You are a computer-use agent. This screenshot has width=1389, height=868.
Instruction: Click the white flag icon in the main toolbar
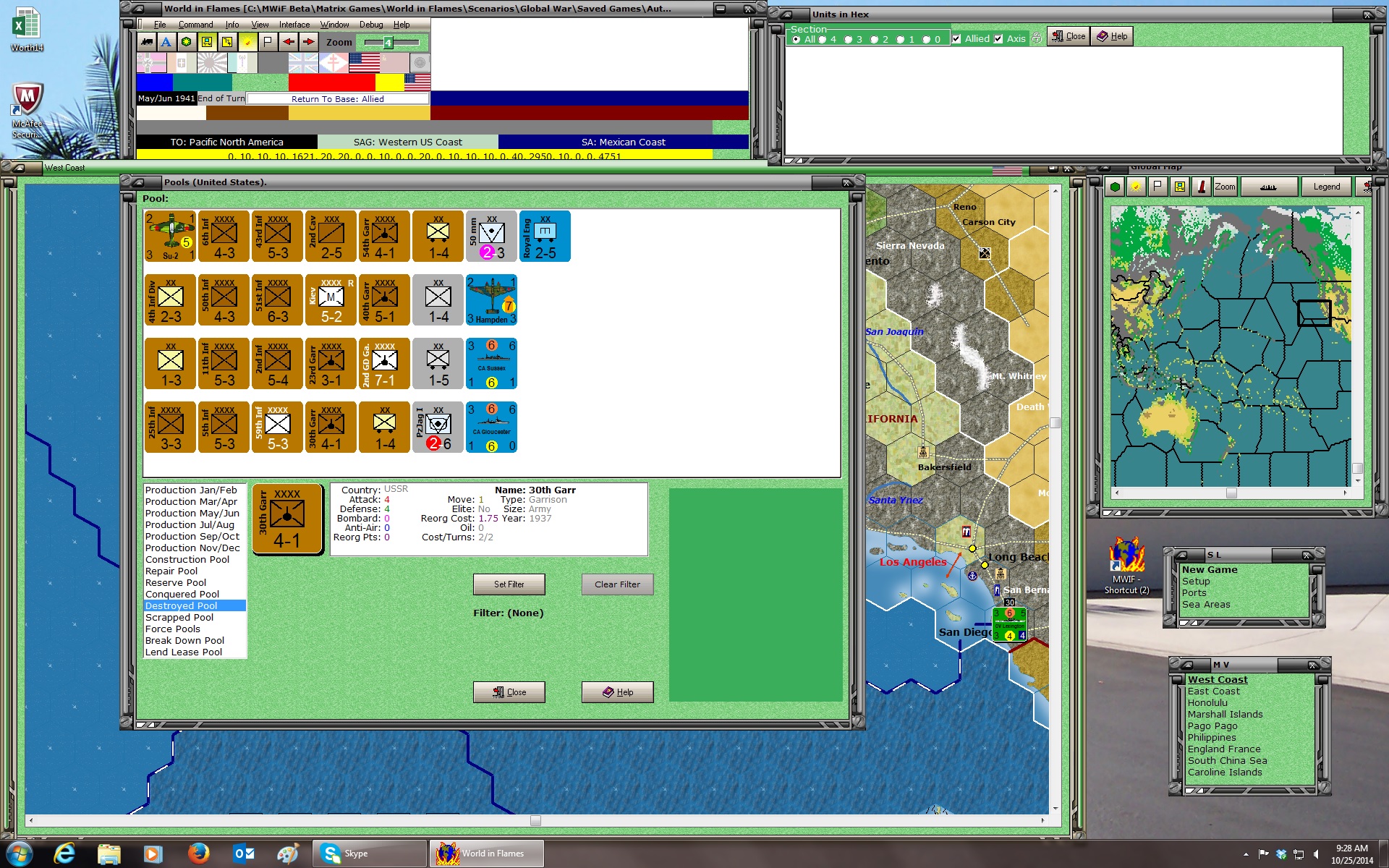tap(268, 42)
